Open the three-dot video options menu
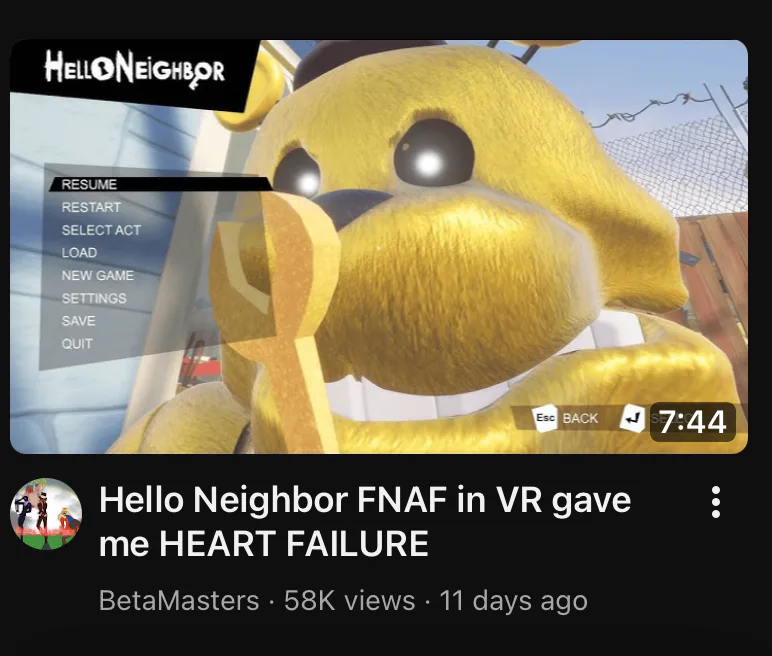772x656 pixels. click(716, 502)
